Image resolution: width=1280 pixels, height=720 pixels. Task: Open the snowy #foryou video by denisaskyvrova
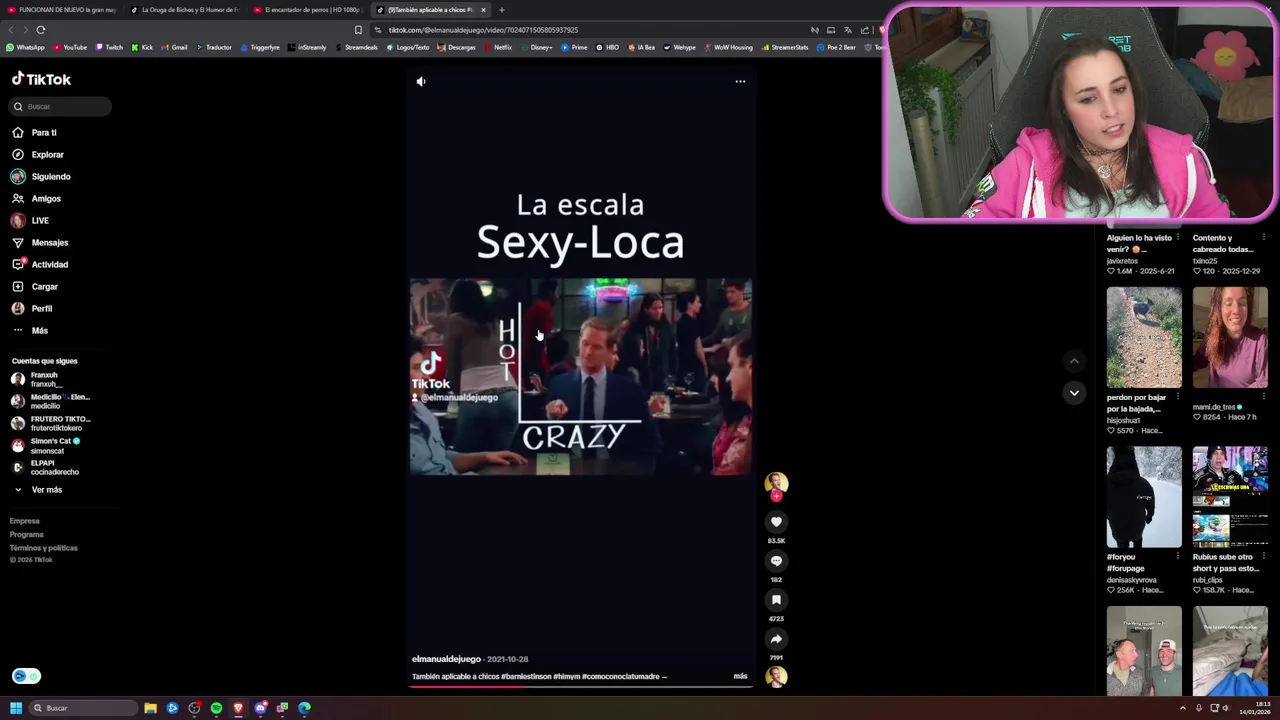click(1144, 497)
